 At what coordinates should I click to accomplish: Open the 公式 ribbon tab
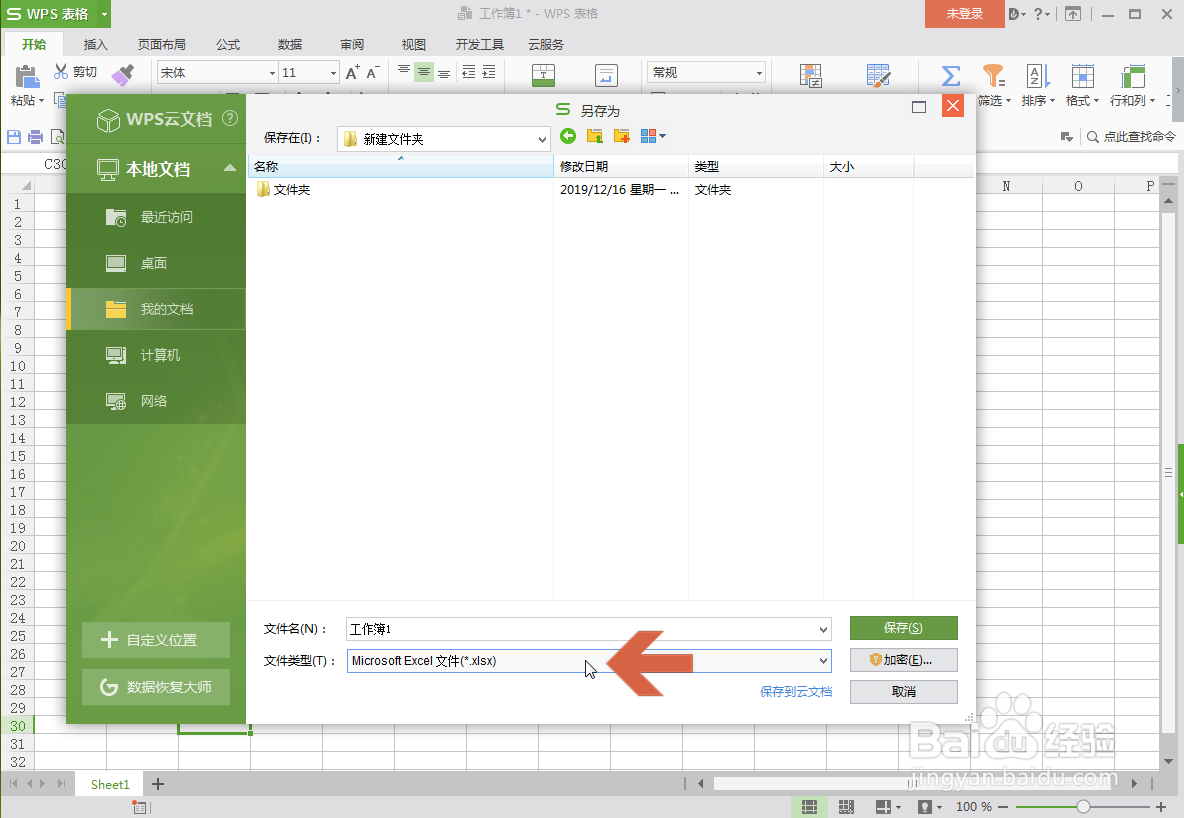228,45
